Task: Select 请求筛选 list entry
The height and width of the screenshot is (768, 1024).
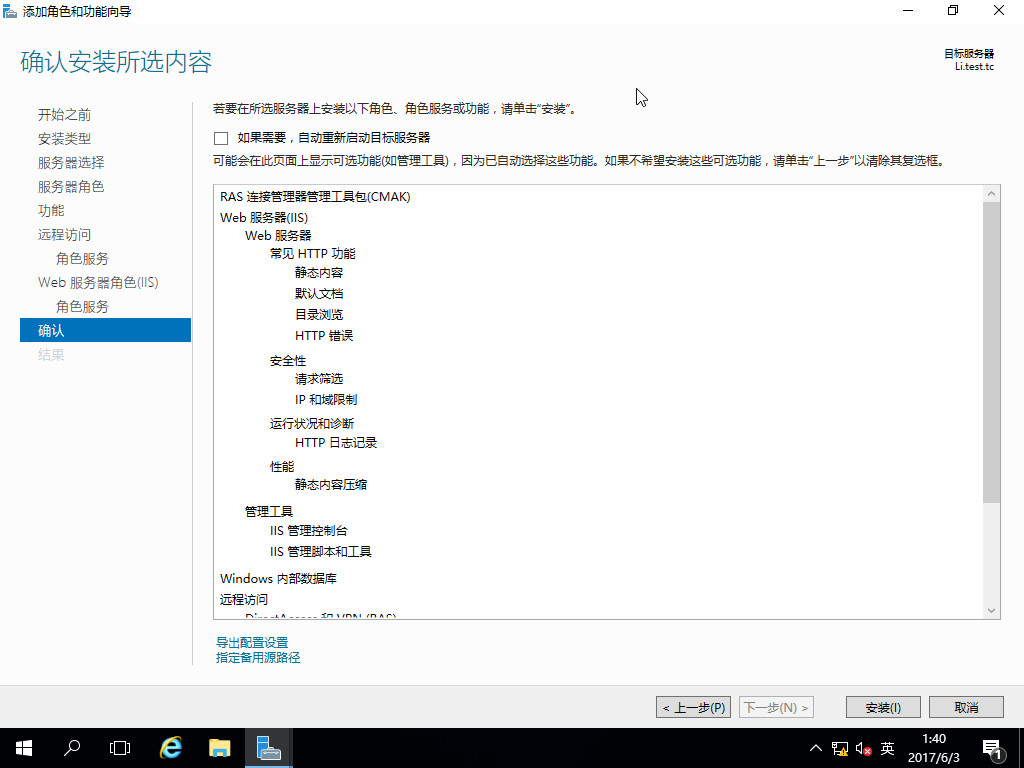Action: pyautogui.click(x=319, y=379)
